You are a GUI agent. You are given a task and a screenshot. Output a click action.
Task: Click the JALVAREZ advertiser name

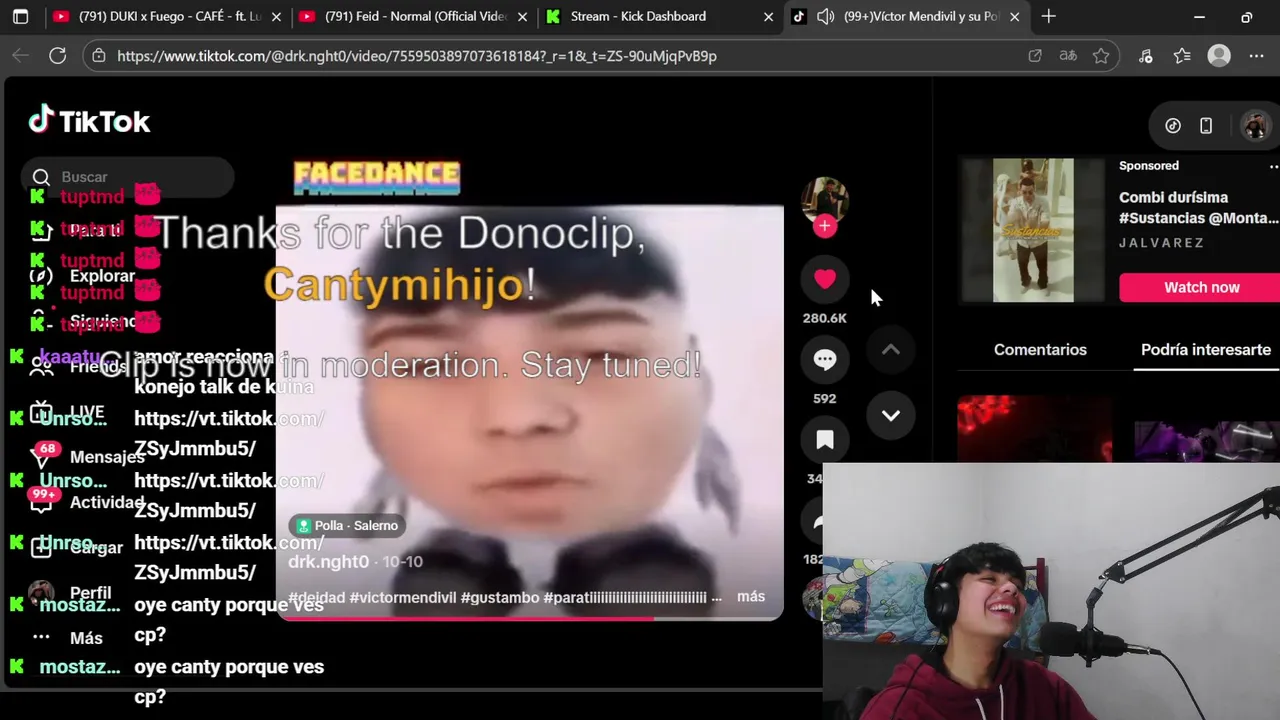(x=1161, y=243)
